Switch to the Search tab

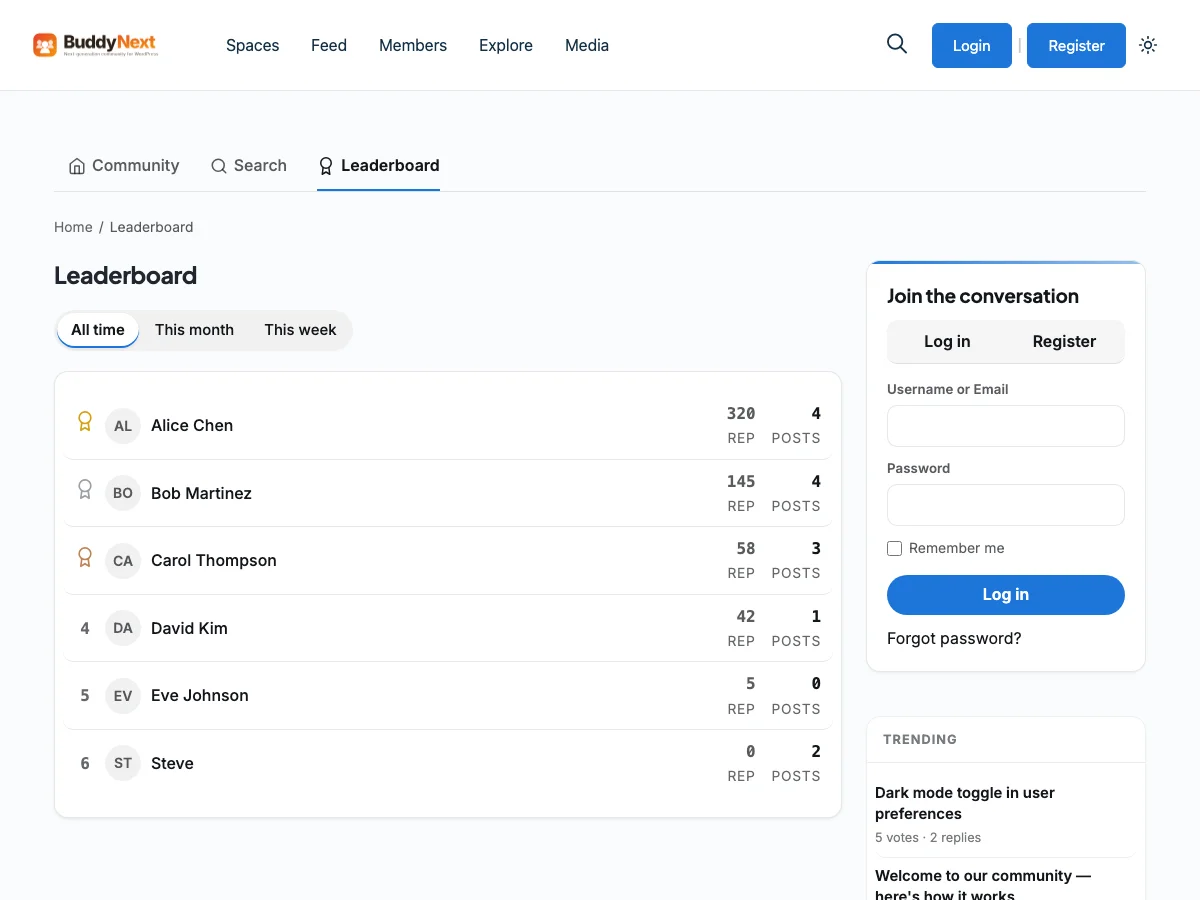tap(249, 166)
